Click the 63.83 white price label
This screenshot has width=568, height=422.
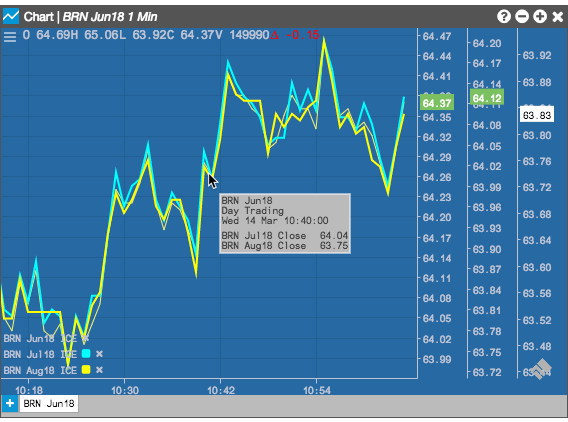[536, 115]
